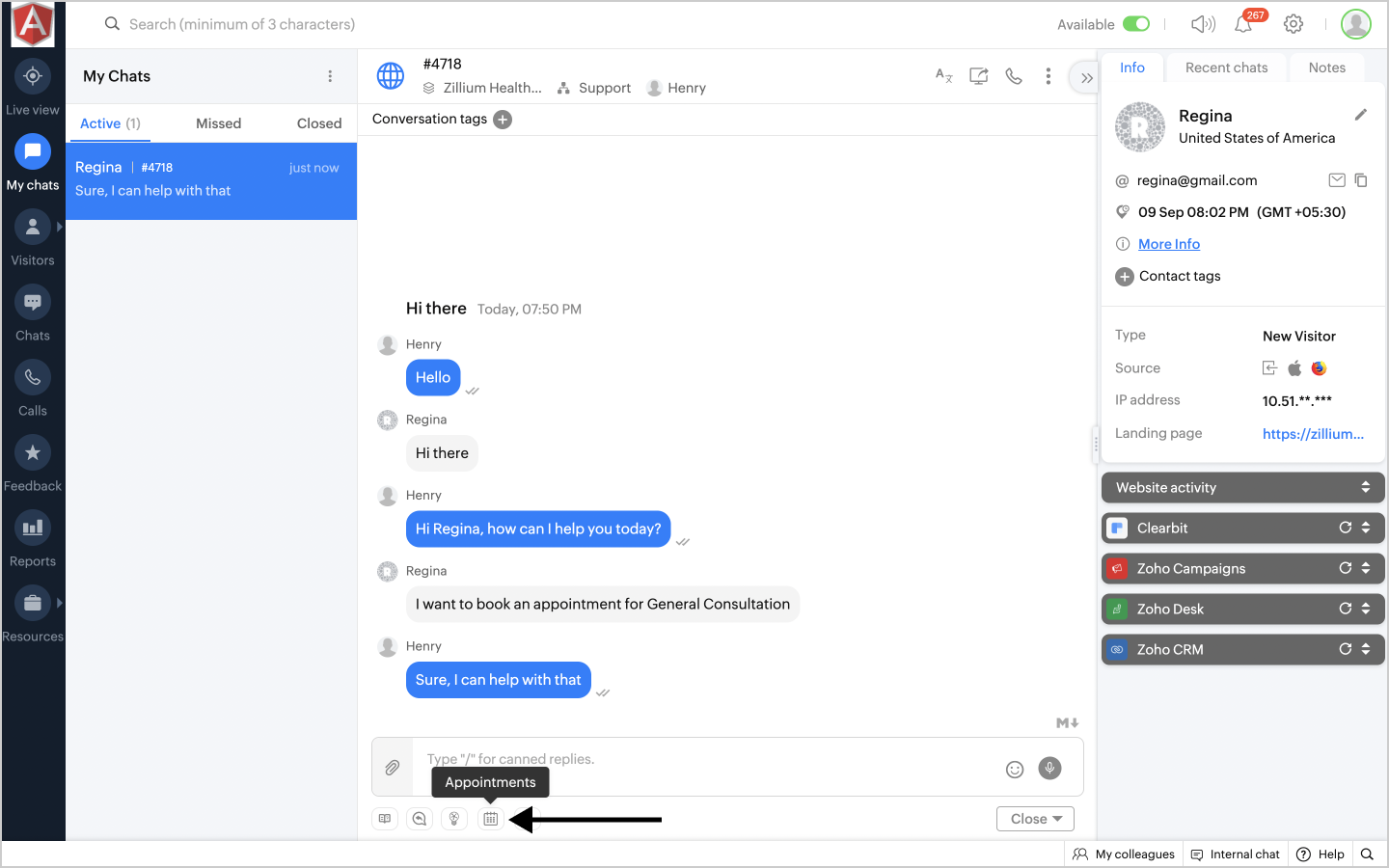
Task: Start a voice call with visitor
Action: 1014,75
